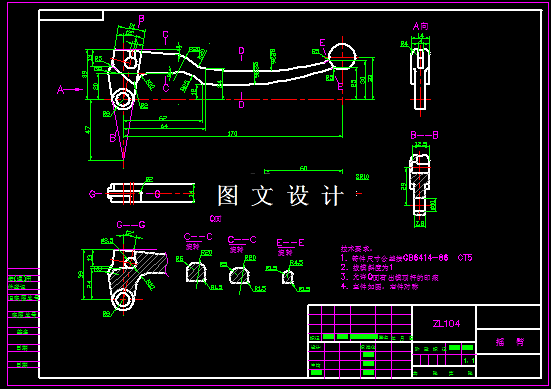Select technical note 4 about symmetric parts
Image resolution: width=551 pixels, height=389 pixels.
(380, 287)
